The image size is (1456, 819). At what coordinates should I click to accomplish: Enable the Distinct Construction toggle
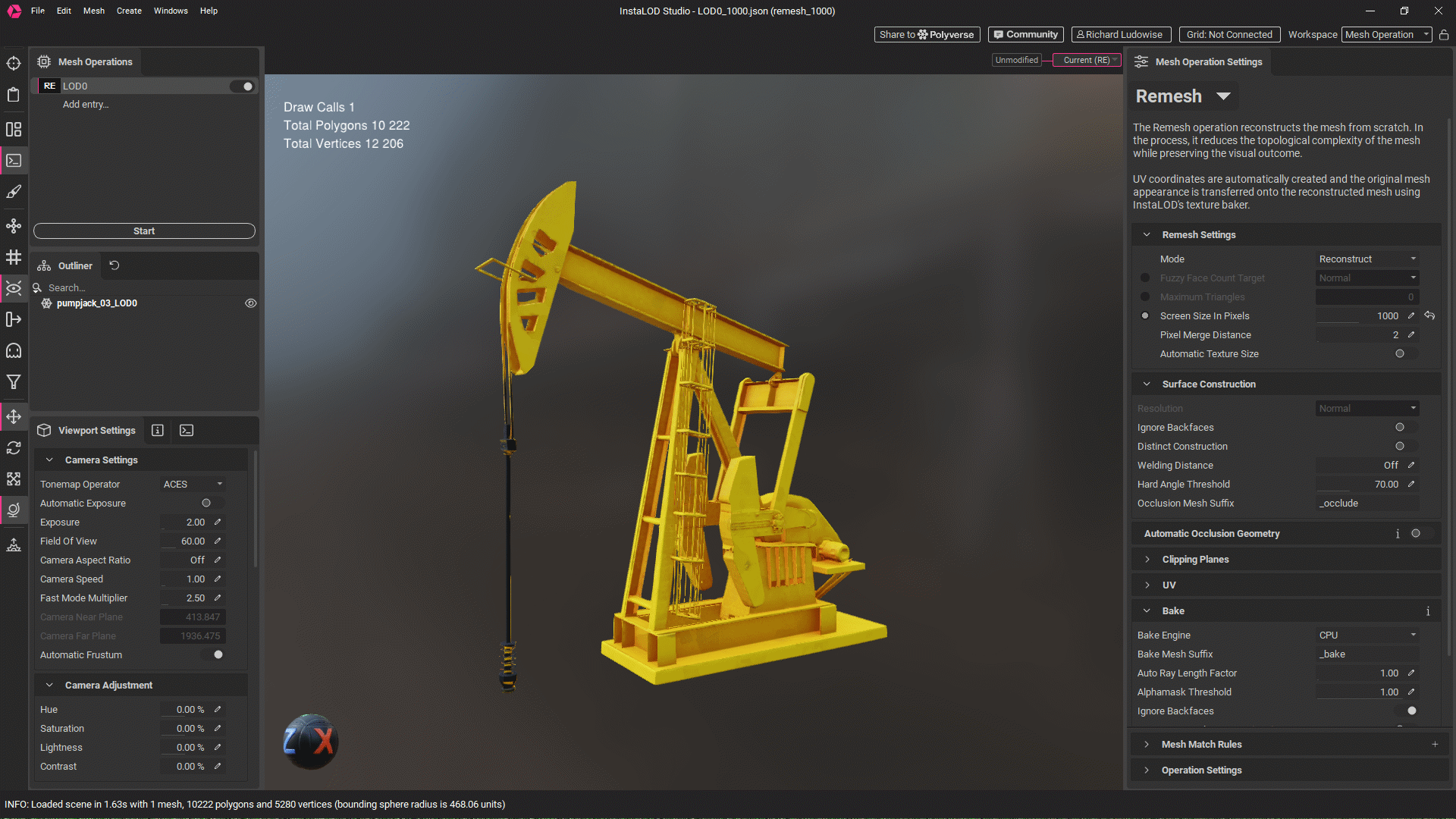tap(1404, 446)
